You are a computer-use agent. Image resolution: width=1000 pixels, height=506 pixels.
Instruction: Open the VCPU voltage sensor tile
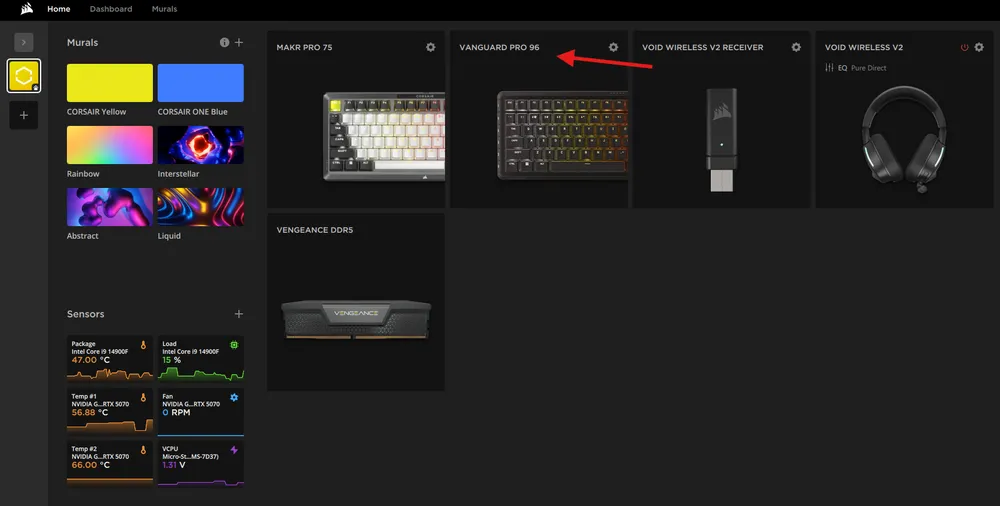[200, 463]
